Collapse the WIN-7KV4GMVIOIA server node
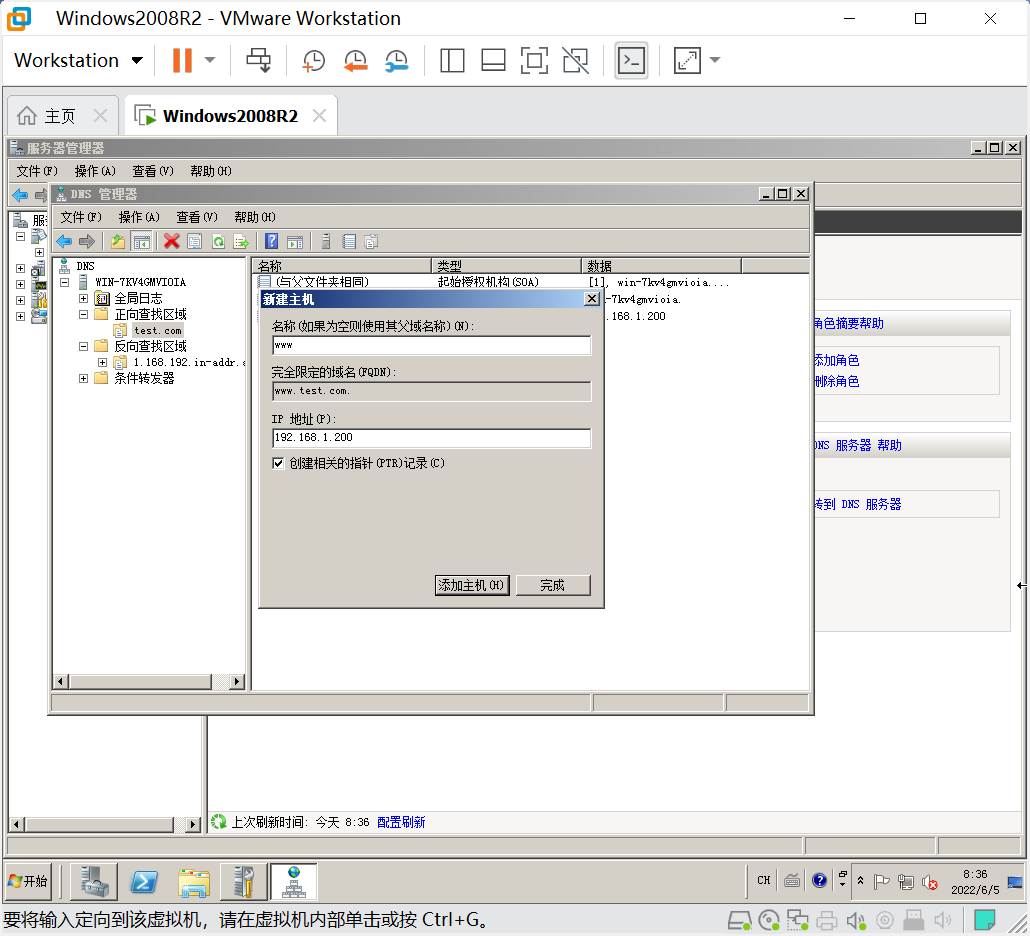The width and height of the screenshot is (1030, 936). click(x=64, y=282)
